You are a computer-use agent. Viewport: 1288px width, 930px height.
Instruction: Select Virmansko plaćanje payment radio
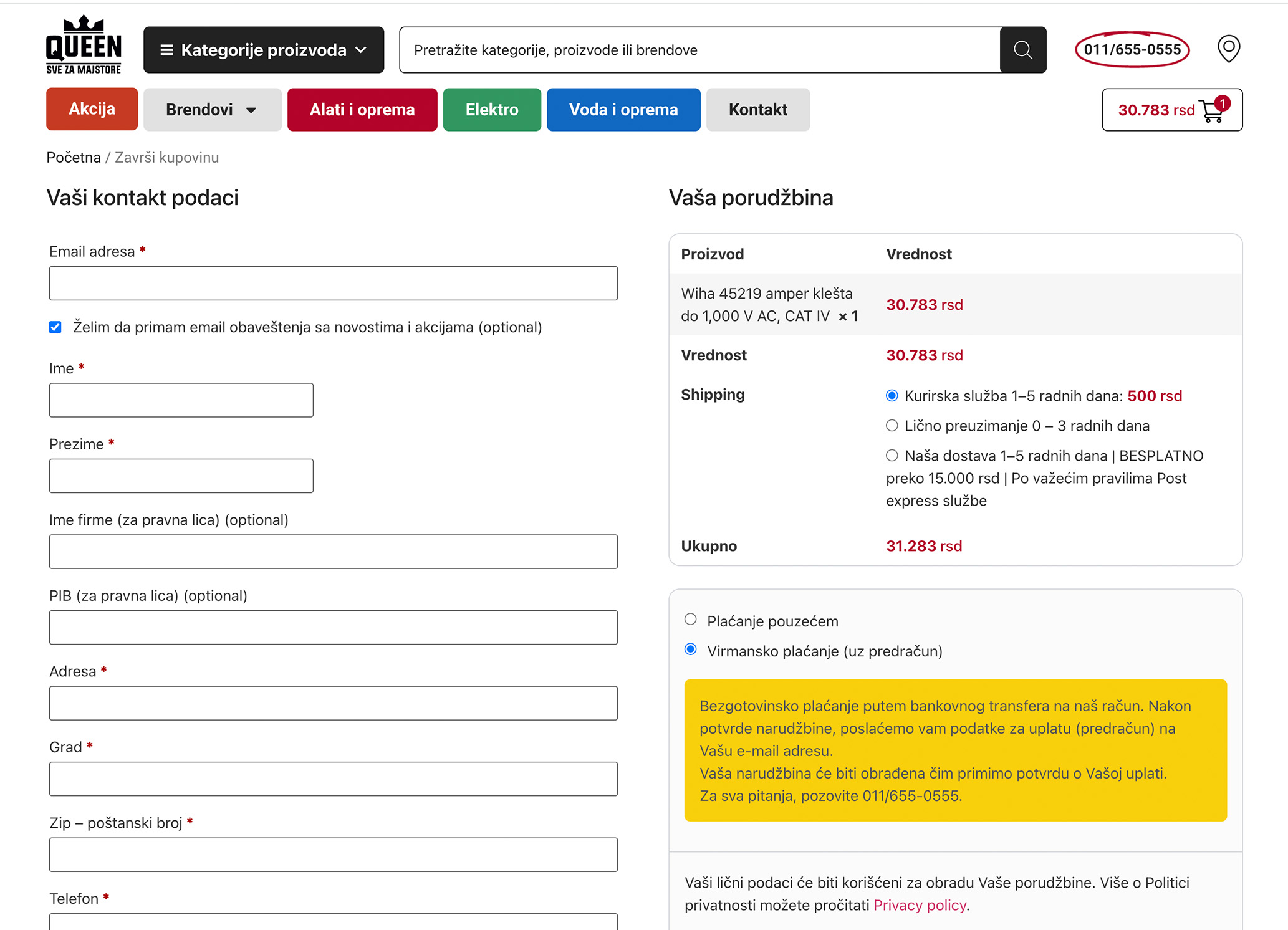pos(690,650)
